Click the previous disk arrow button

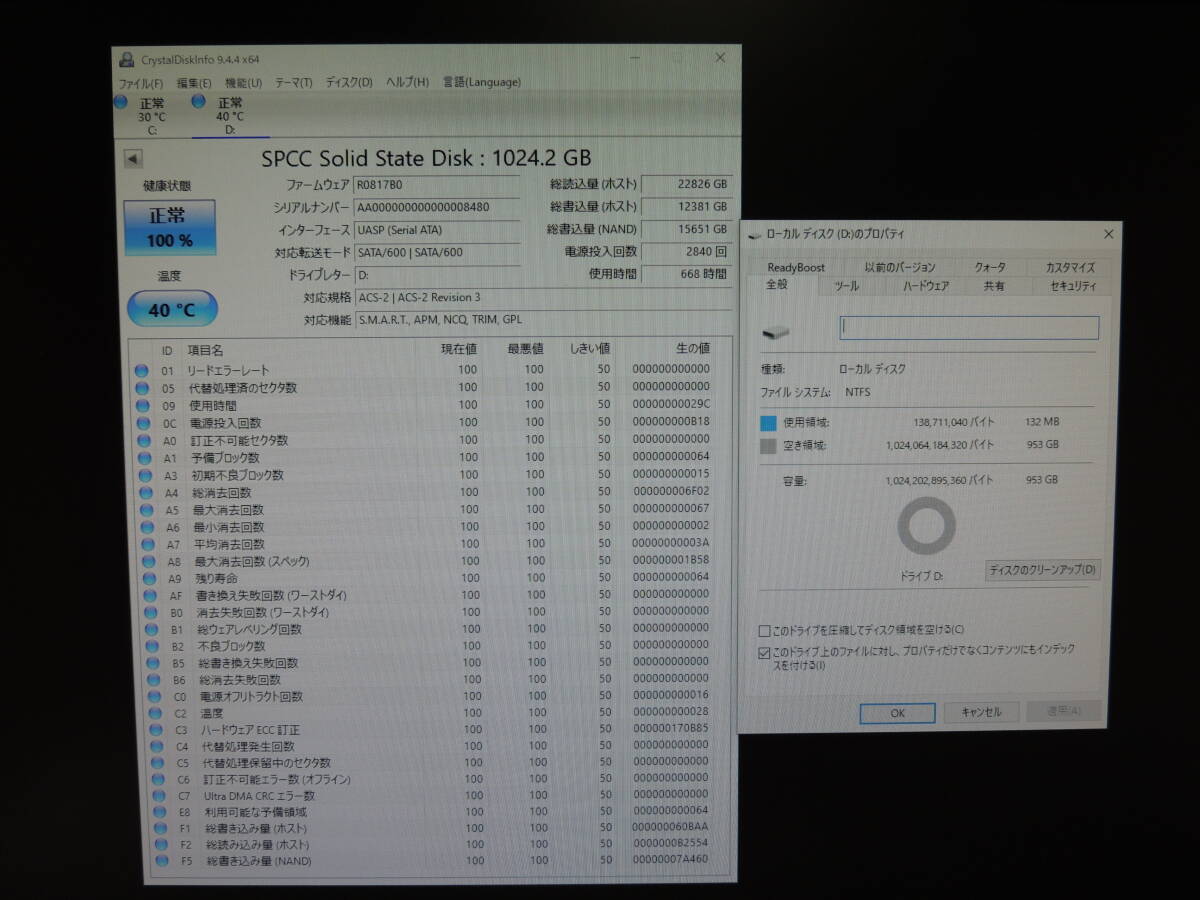(133, 159)
